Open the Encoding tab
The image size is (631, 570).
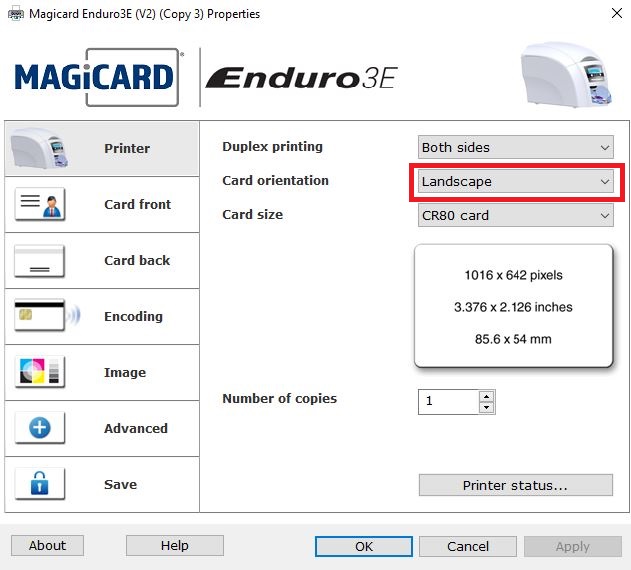pos(102,316)
